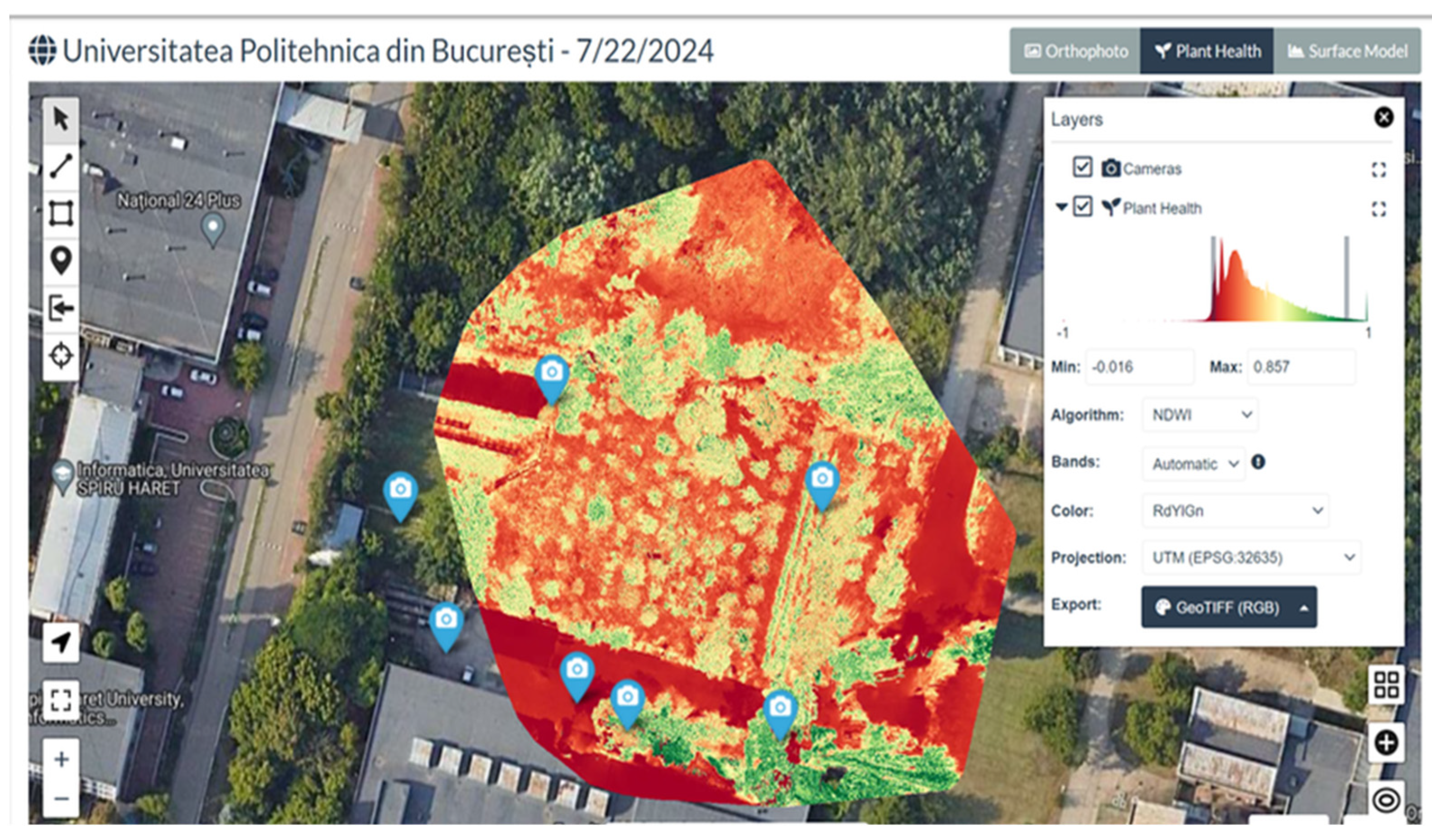1432x840 pixels.
Task: Click the location marker tool
Action: tap(61, 261)
